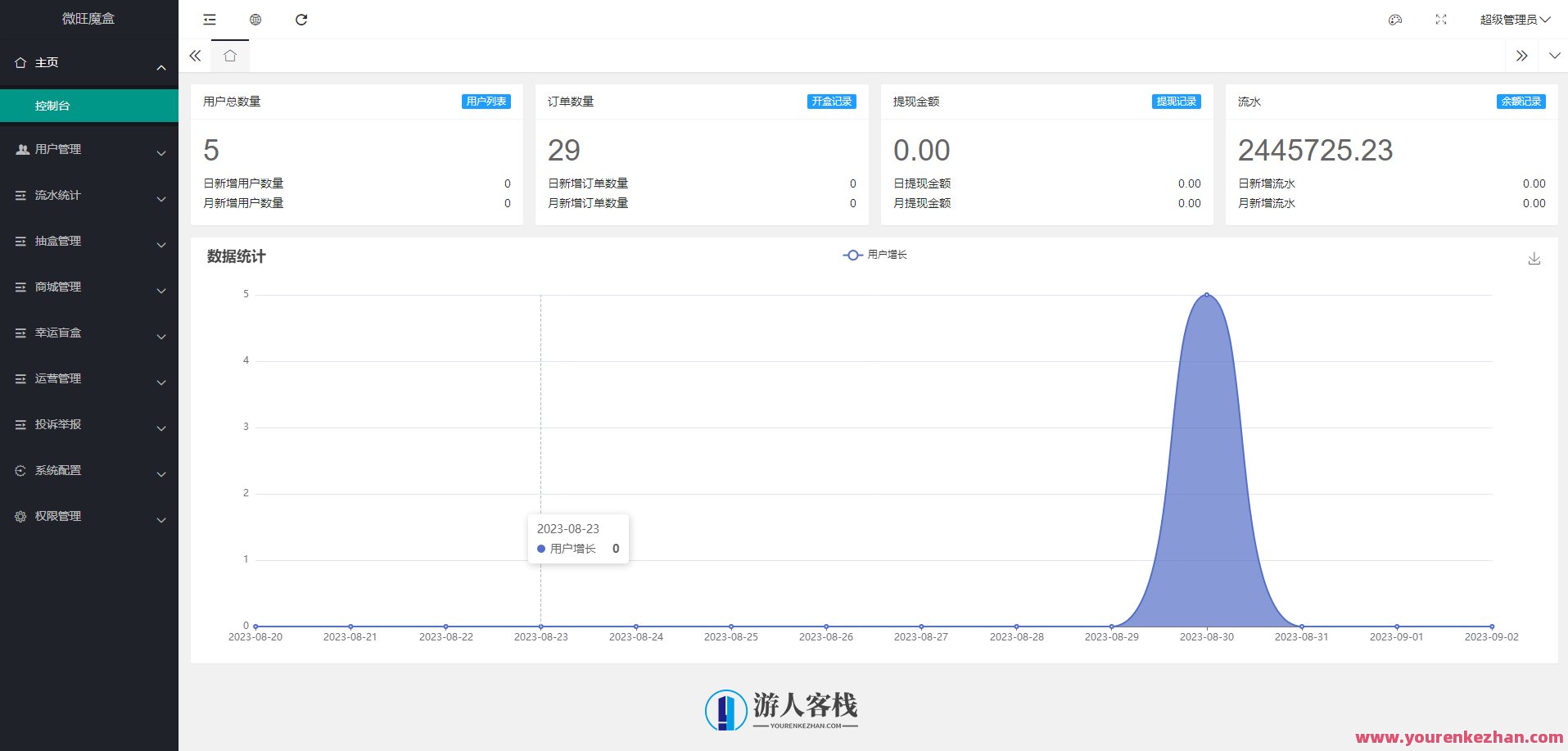Image resolution: width=1568 pixels, height=751 pixels.
Task: Enter fullscreen with the expand icon
Action: coord(1441,19)
